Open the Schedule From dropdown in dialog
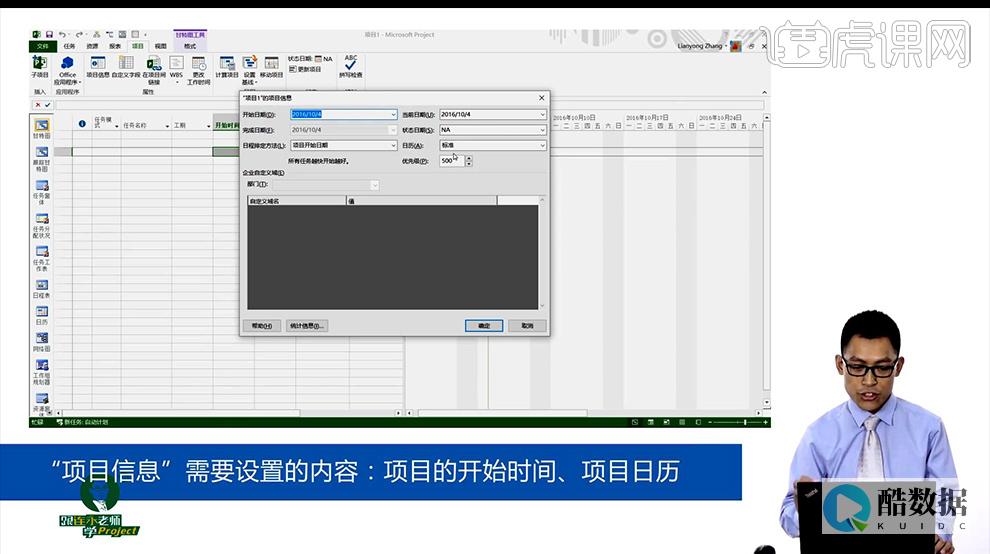The height and width of the screenshot is (554, 990). (x=393, y=145)
